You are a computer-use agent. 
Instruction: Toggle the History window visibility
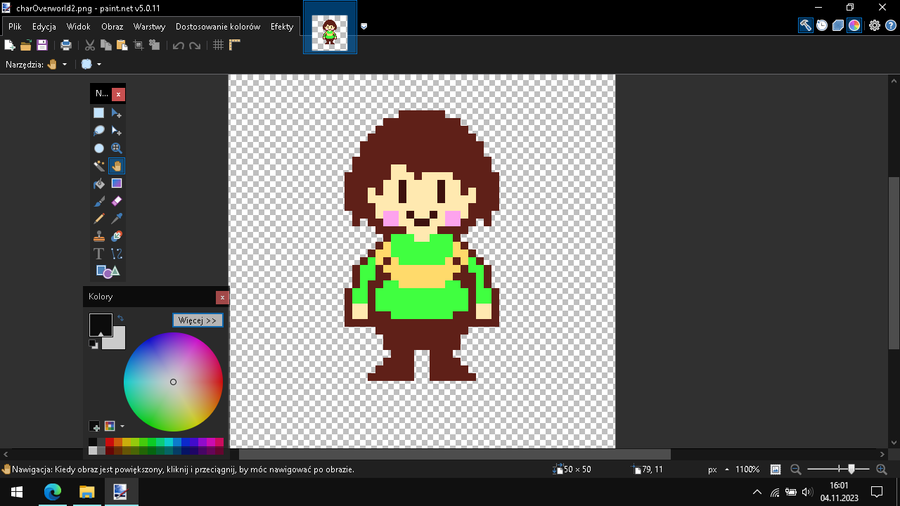pyautogui.click(x=822, y=25)
